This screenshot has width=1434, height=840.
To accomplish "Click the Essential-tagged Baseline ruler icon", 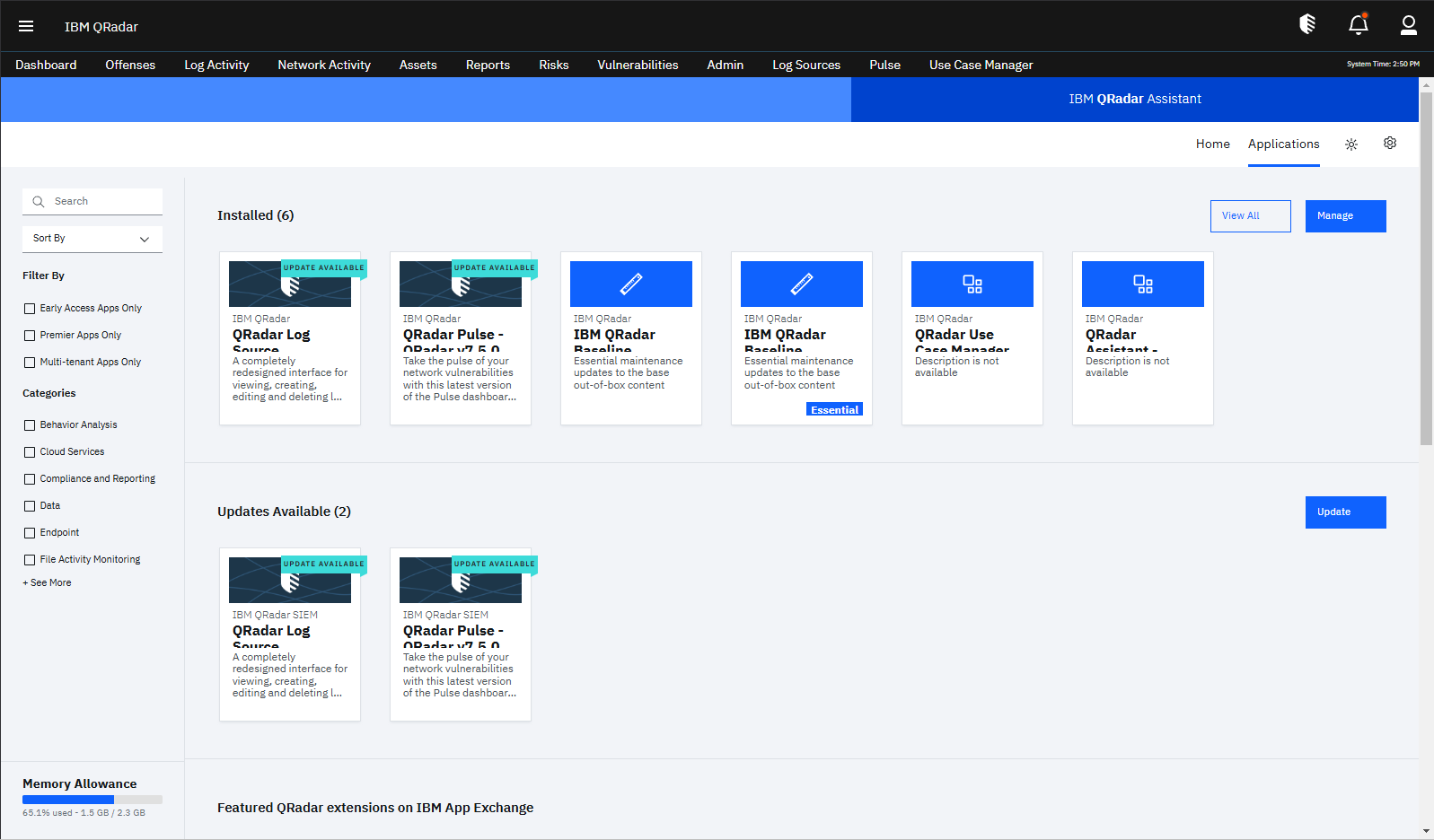I will pos(802,284).
